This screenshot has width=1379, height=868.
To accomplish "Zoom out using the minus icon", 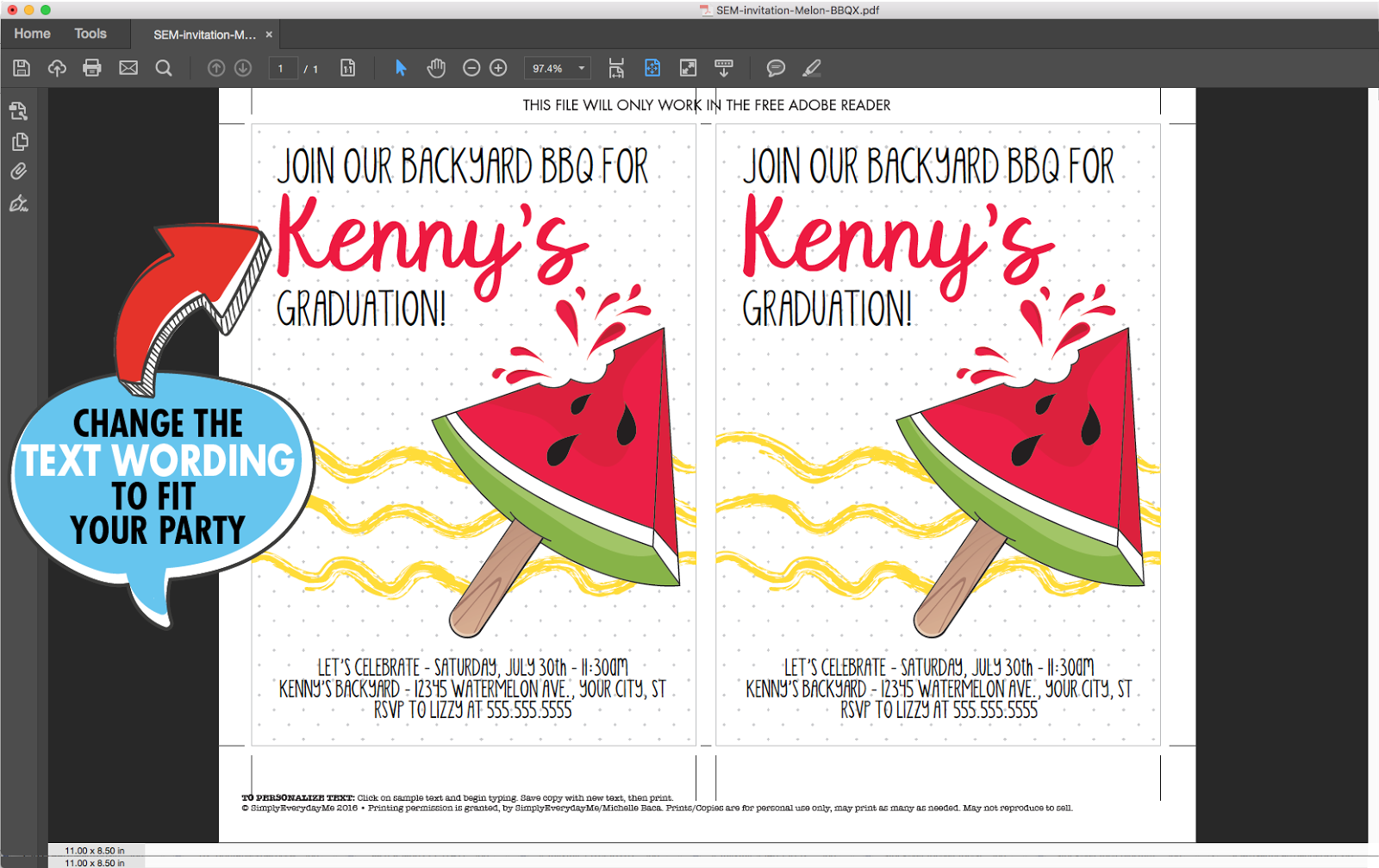I will pos(471,67).
